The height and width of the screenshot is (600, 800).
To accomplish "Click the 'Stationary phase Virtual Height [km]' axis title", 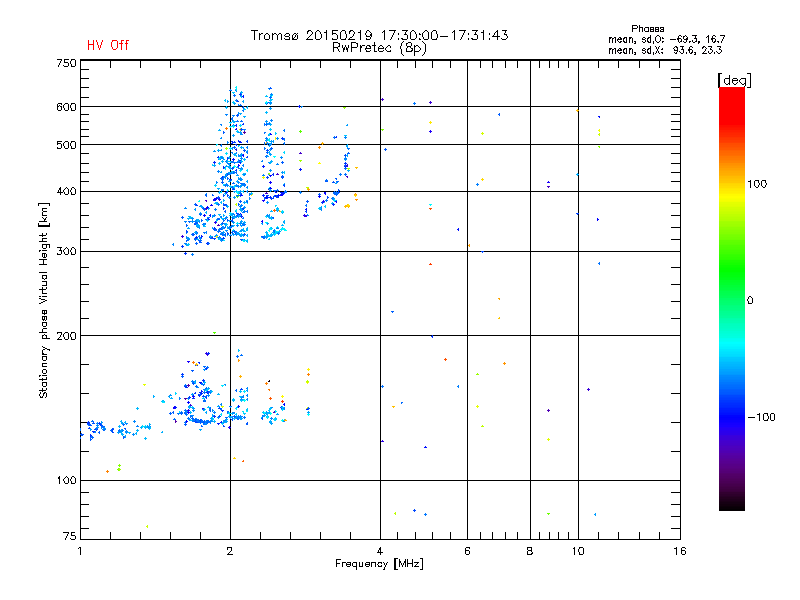I will pyautogui.click(x=44, y=300).
